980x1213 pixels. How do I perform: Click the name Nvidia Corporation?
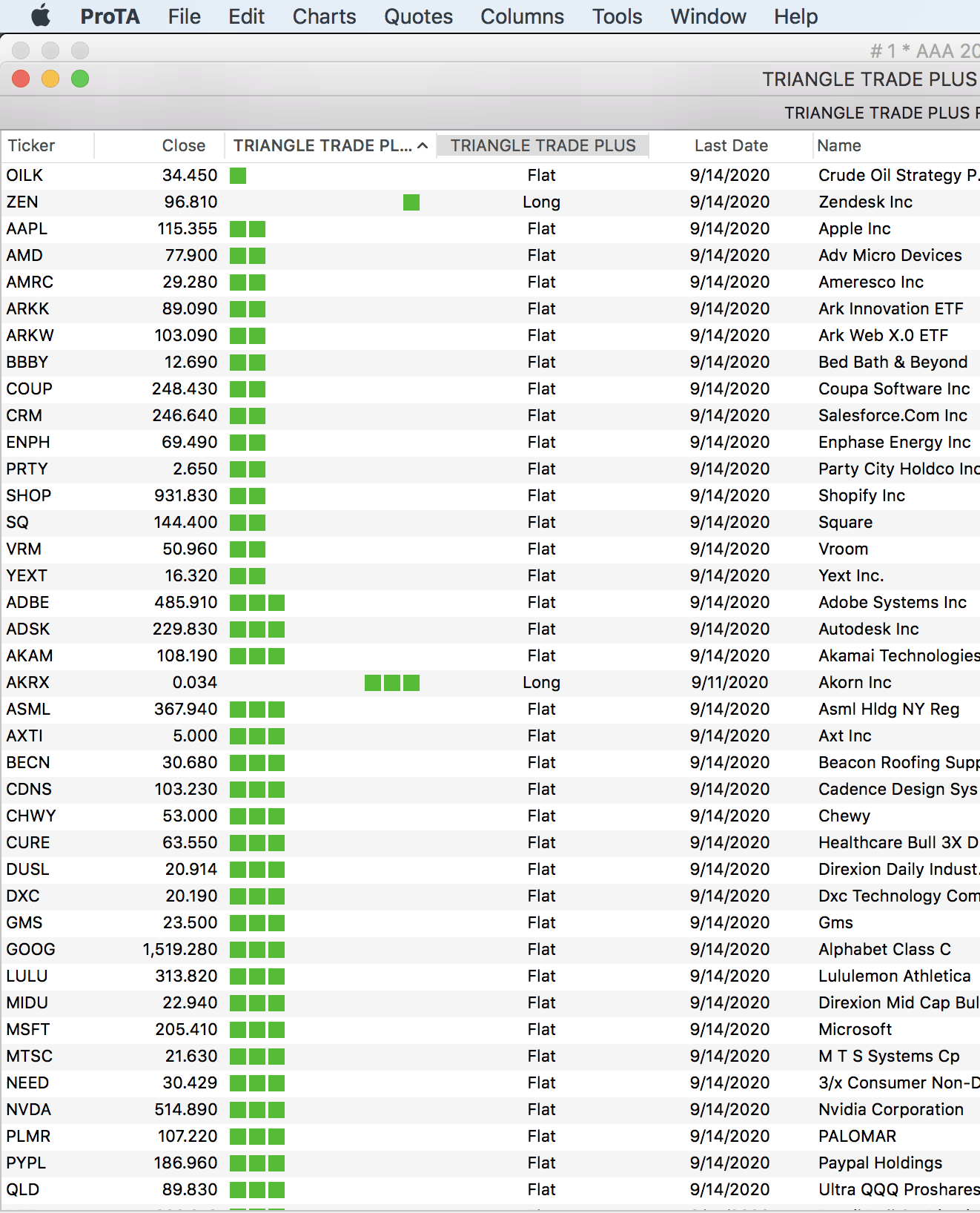(891, 1110)
